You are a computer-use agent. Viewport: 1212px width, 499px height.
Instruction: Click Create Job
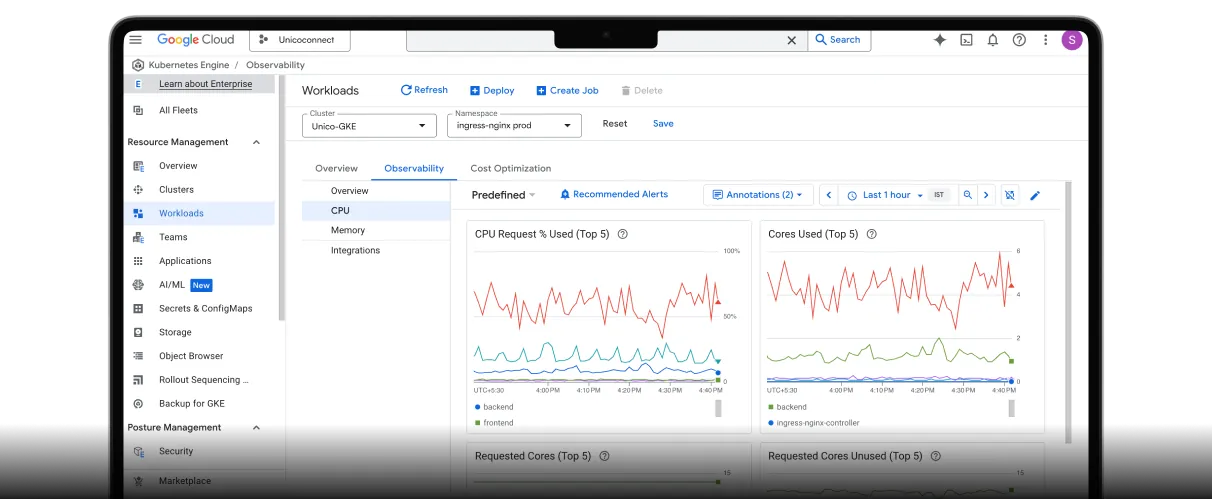[x=567, y=90]
